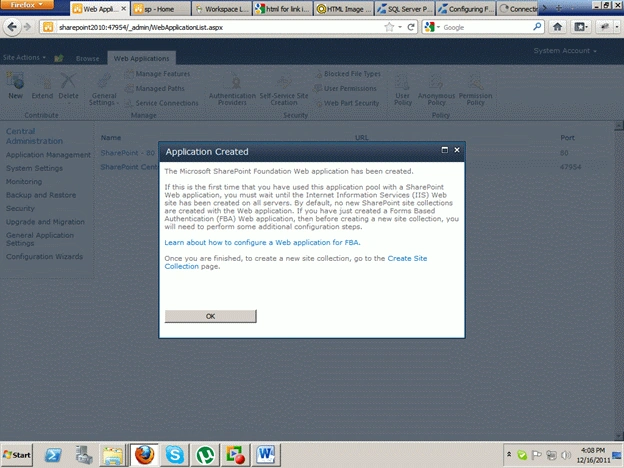
Task: Bookmark this page with the star icon
Action: click(x=389, y=27)
